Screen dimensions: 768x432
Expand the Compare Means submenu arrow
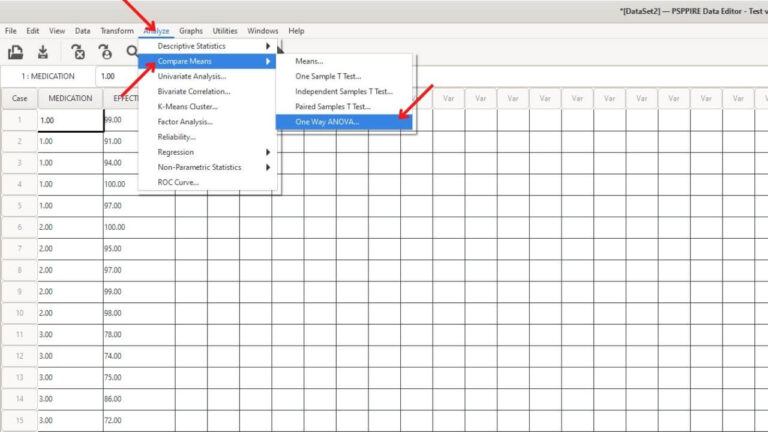click(268, 61)
